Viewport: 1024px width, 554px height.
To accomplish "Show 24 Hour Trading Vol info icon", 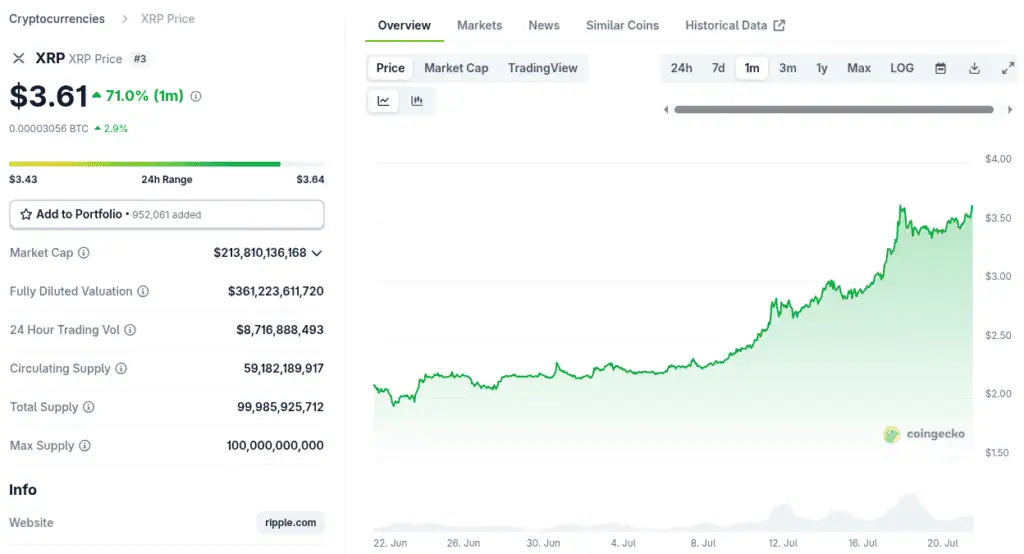I will click(x=130, y=330).
